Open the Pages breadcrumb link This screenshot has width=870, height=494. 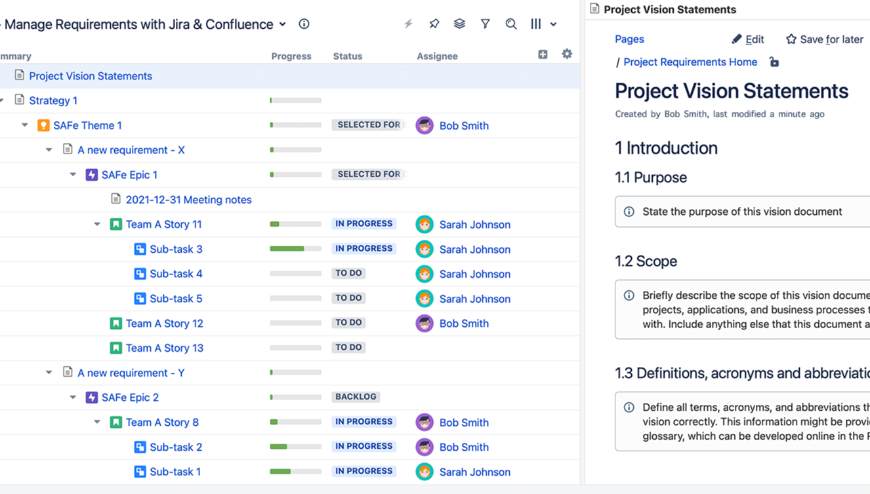(x=629, y=39)
